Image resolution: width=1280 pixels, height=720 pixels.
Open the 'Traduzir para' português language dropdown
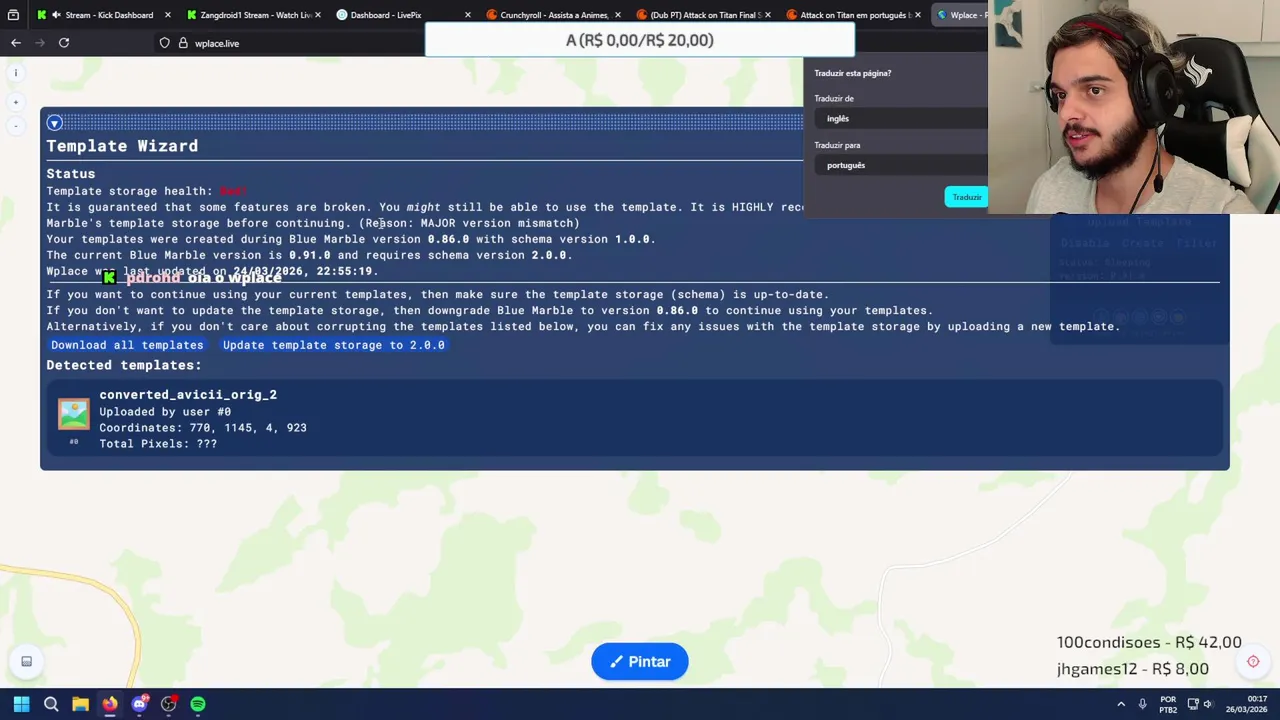pyautogui.click(x=902, y=165)
